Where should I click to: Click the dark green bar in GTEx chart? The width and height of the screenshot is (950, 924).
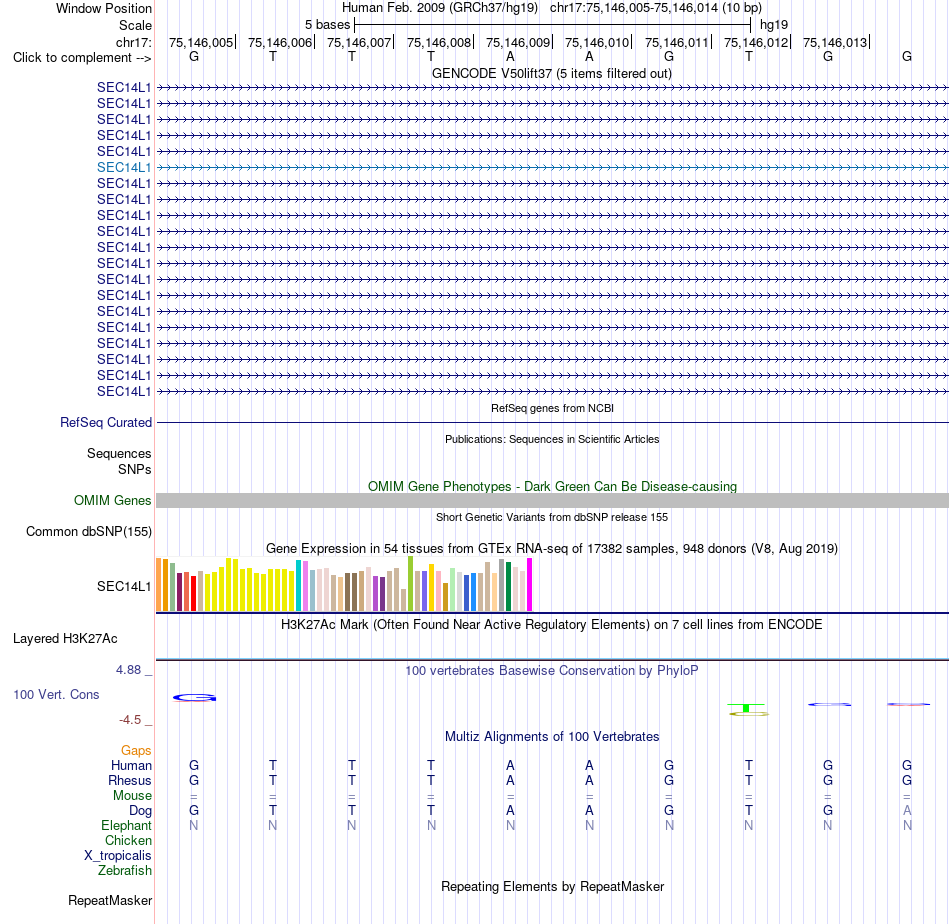click(x=509, y=587)
